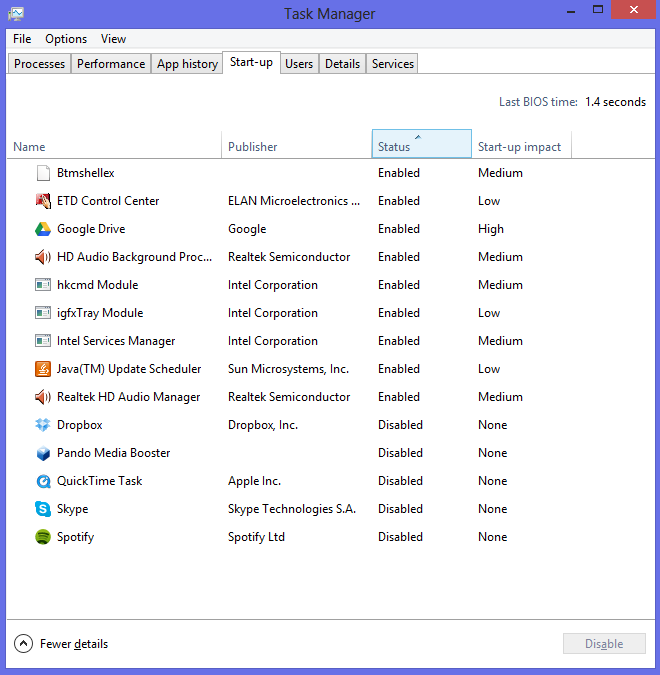Screen dimensions: 660x675
Task: Click the Realtek HD Audio Manager speaker icon
Action: pos(43,397)
